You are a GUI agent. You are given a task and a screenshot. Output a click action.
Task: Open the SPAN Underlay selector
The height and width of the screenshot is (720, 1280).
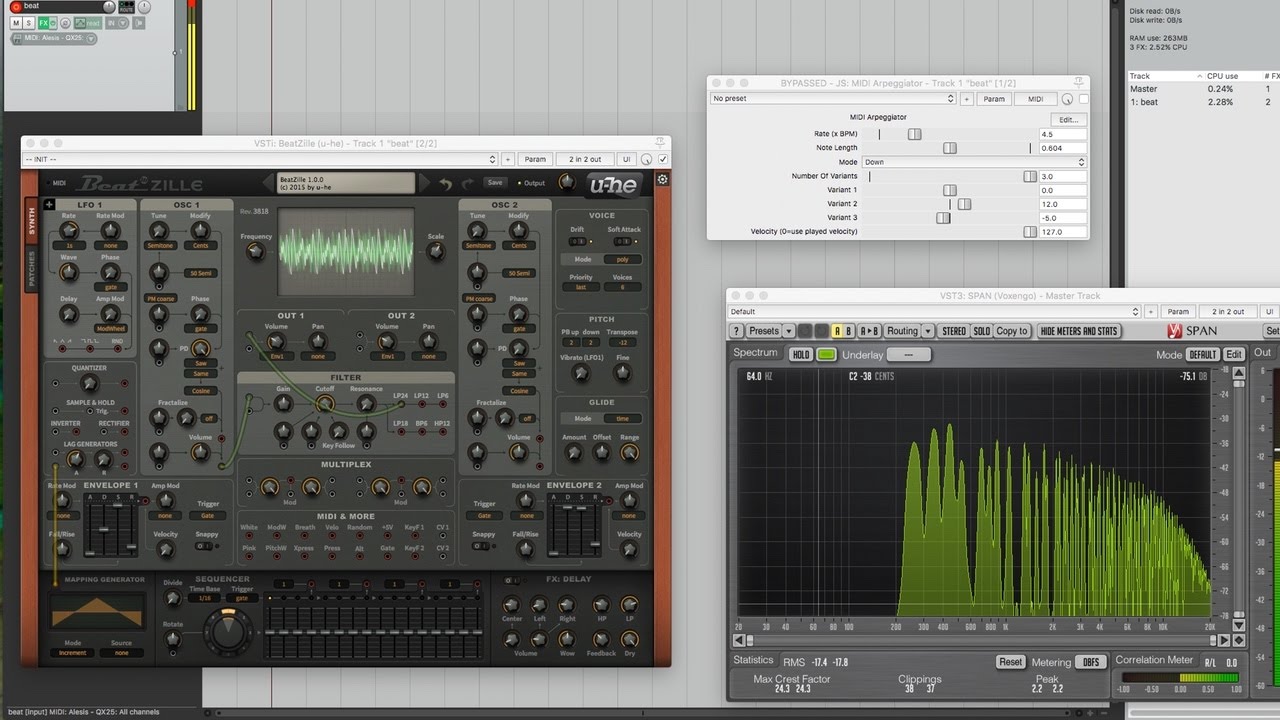click(x=909, y=354)
